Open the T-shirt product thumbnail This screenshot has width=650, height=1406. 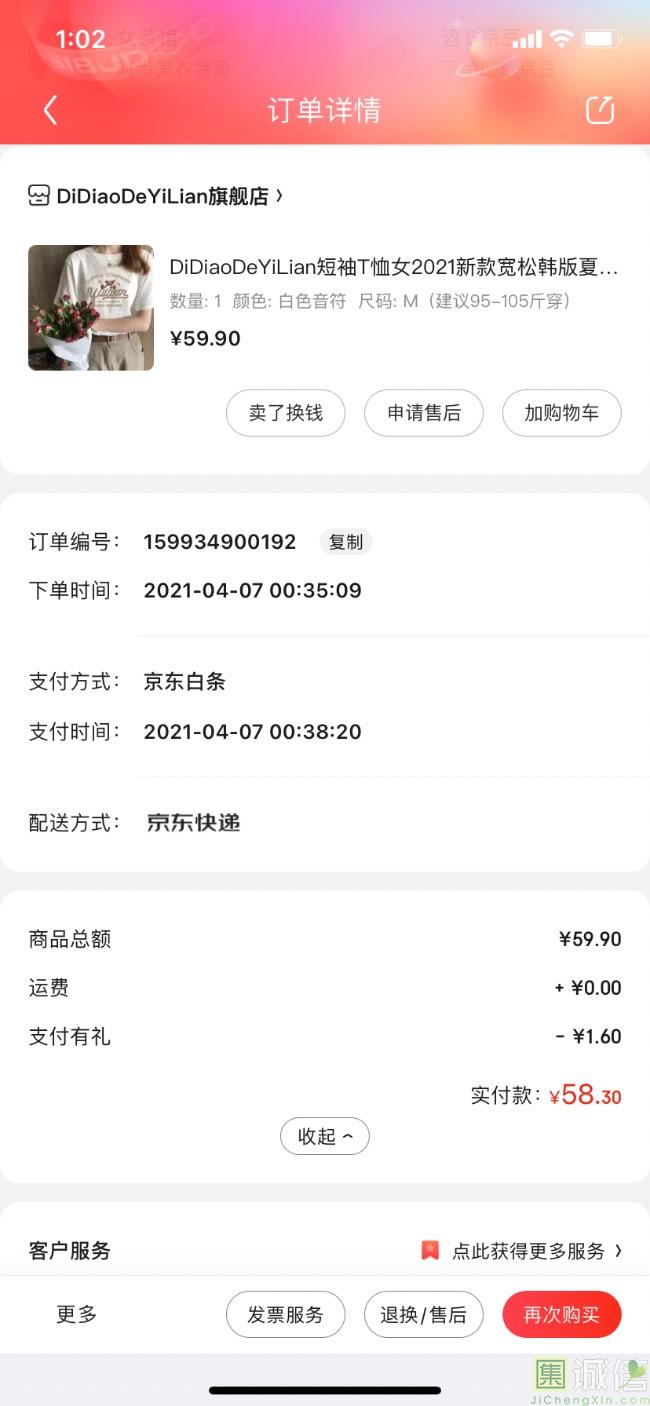click(x=91, y=308)
